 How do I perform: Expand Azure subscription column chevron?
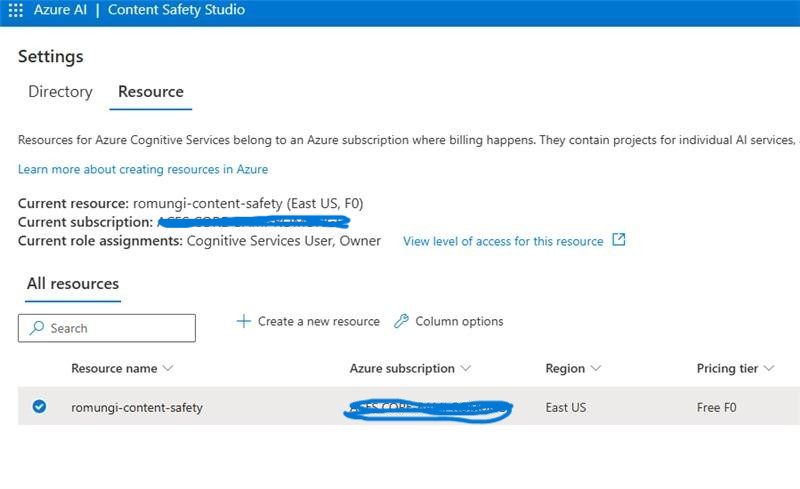[465, 368]
